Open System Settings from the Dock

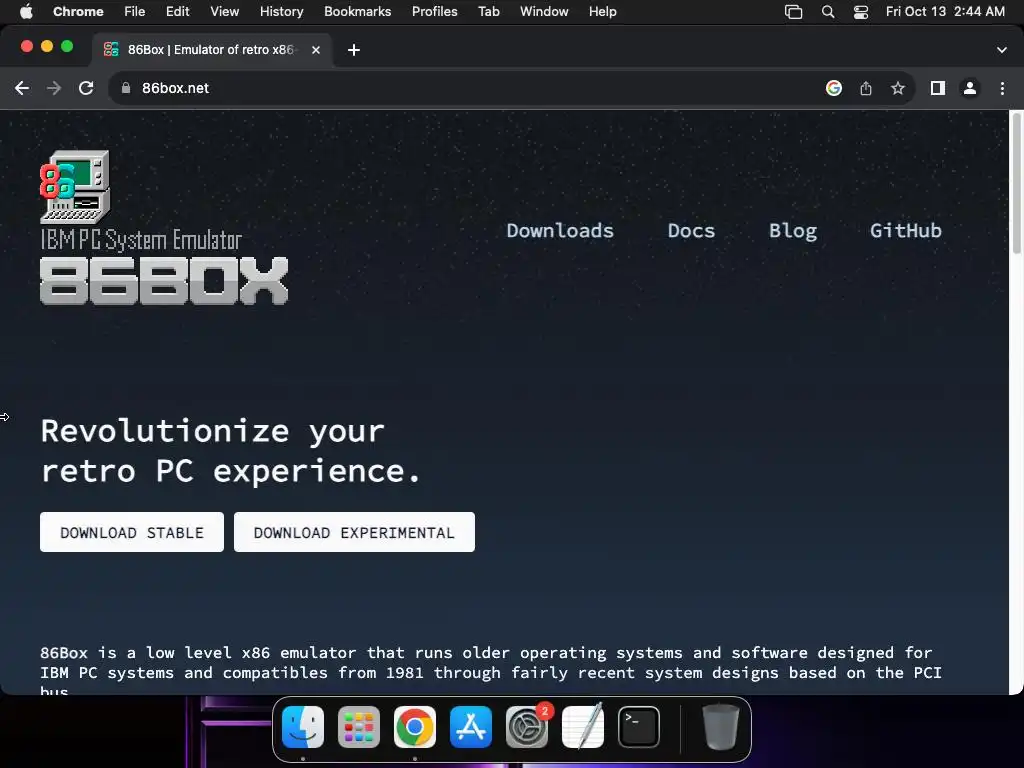pos(527,727)
